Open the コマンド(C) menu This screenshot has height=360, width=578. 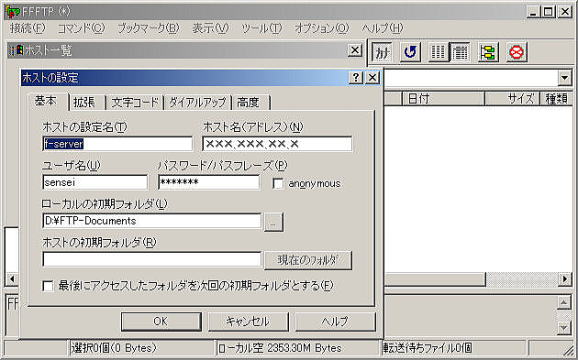tap(81, 28)
